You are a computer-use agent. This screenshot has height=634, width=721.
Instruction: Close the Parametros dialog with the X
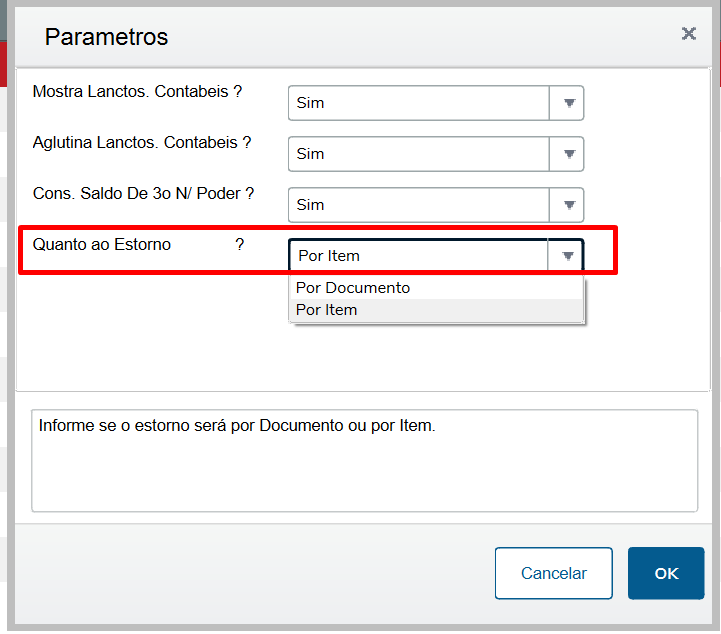pos(688,34)
